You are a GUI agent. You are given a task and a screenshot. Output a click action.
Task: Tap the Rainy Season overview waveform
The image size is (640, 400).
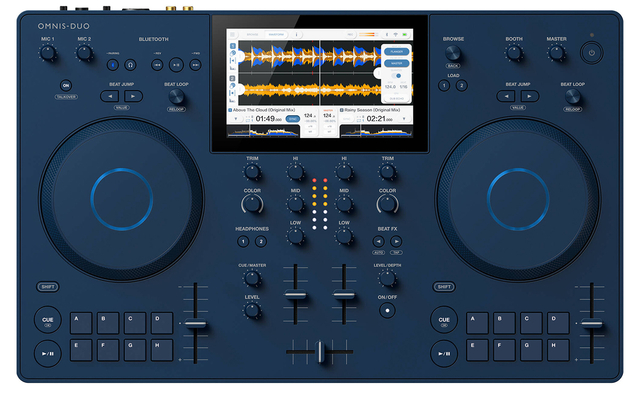[376, 131]
